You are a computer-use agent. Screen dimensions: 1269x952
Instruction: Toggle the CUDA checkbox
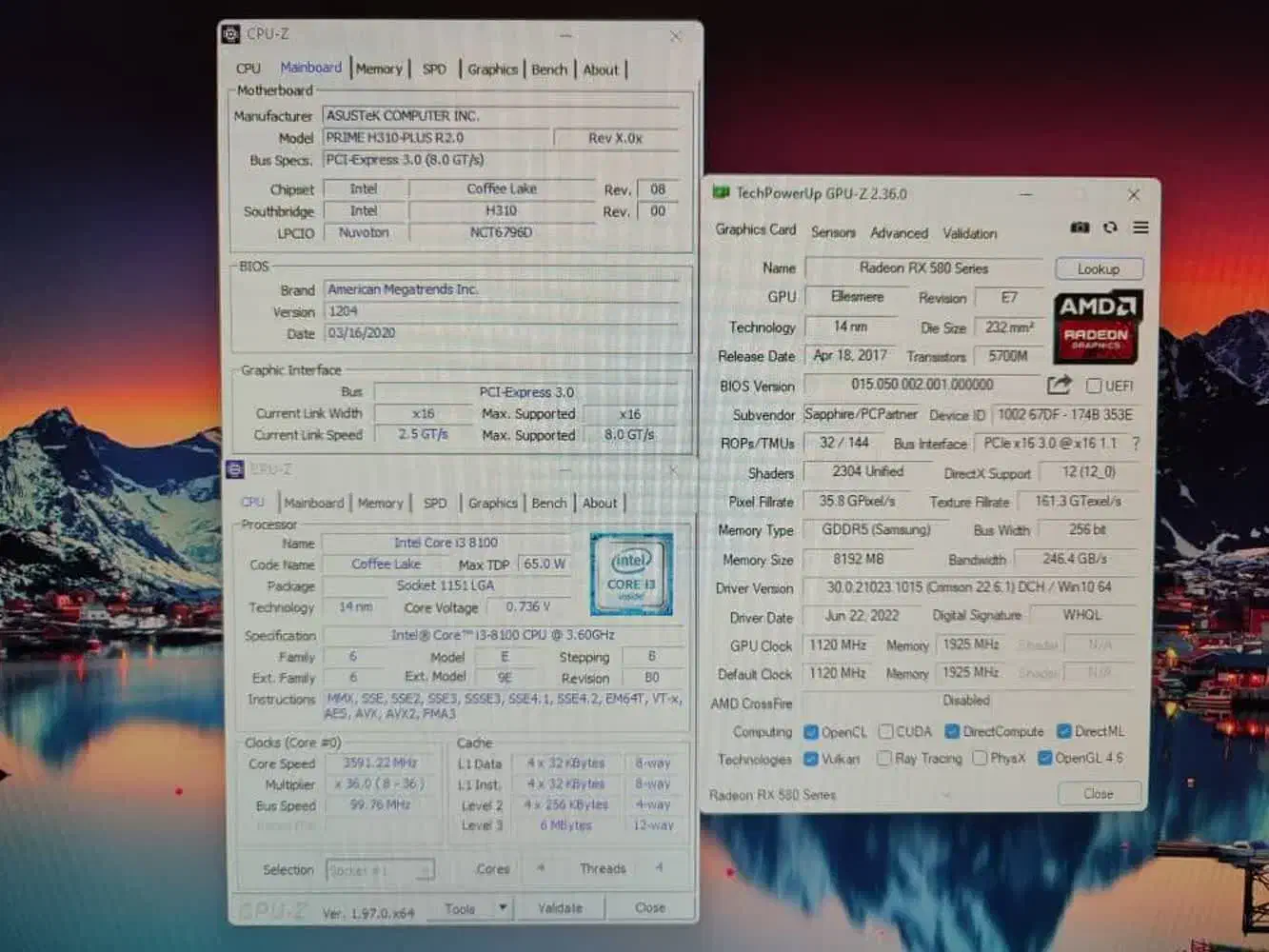886,731
